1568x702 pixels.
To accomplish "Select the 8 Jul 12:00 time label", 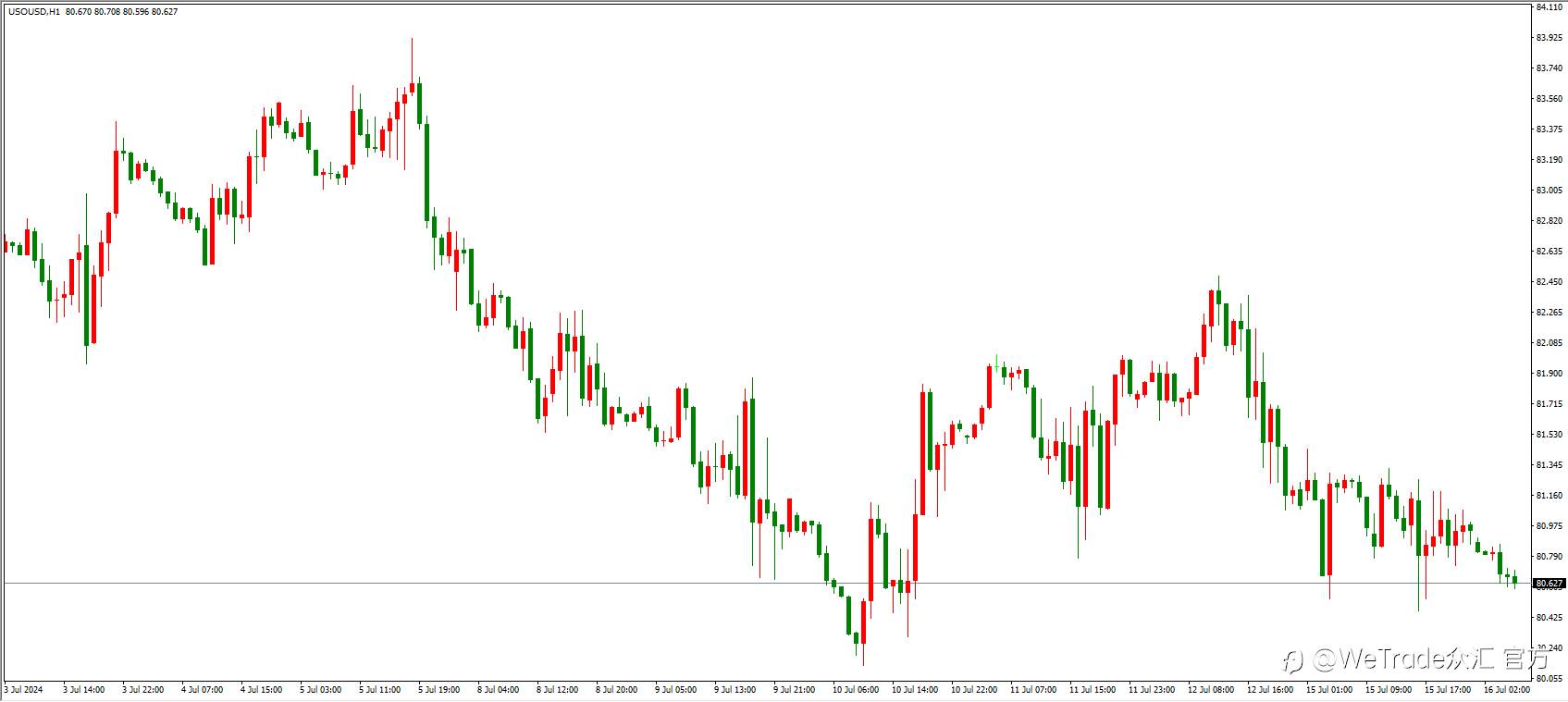I will 557,690.
